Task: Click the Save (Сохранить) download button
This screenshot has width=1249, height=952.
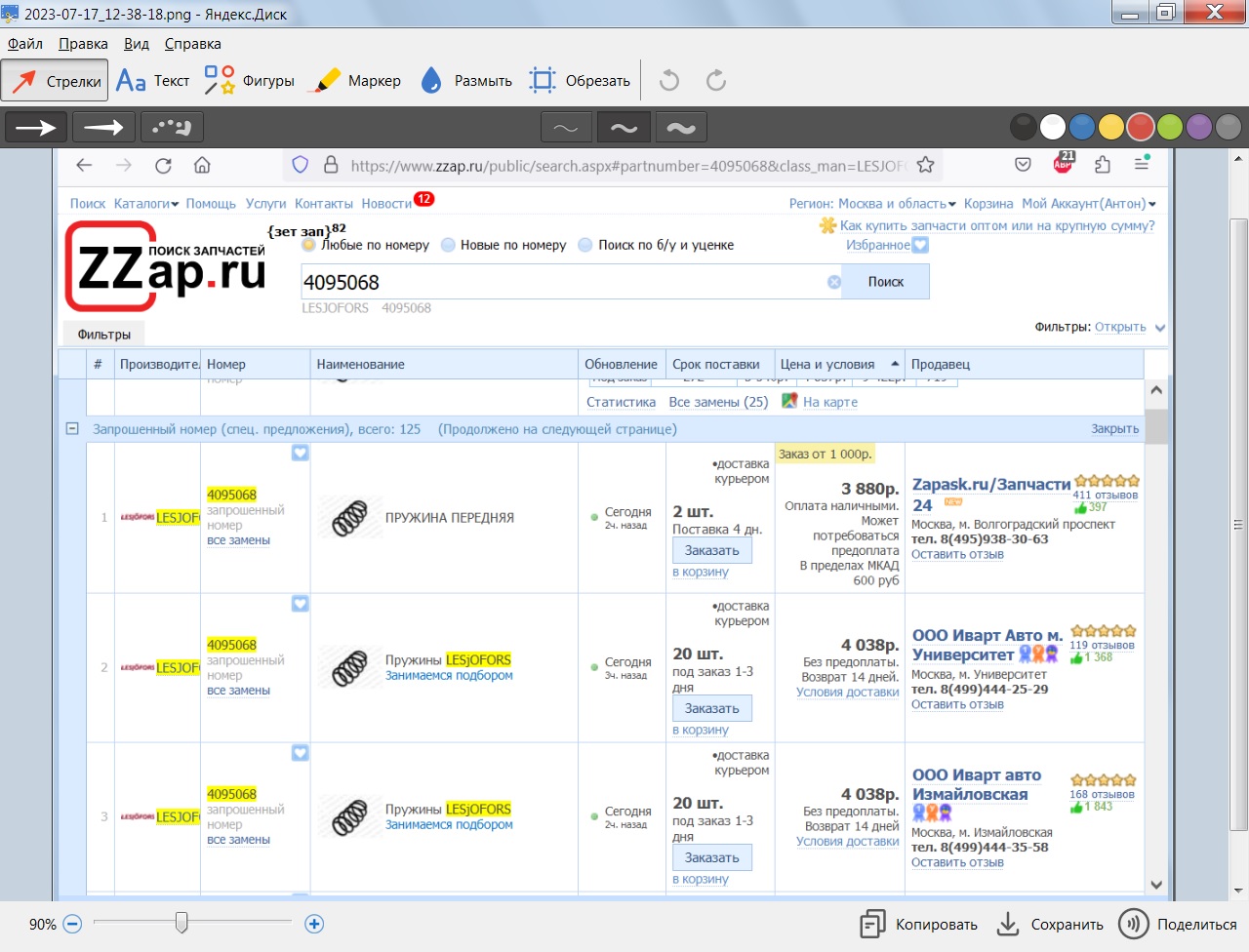Action: [x=1050, y=925]
